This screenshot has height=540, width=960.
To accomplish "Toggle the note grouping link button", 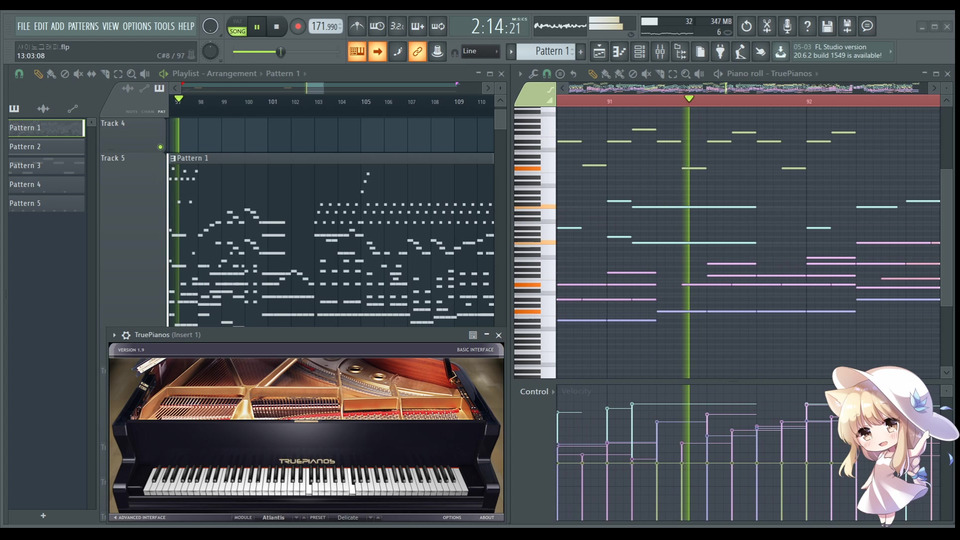I will pyautogui.click(x=418, y=51).
